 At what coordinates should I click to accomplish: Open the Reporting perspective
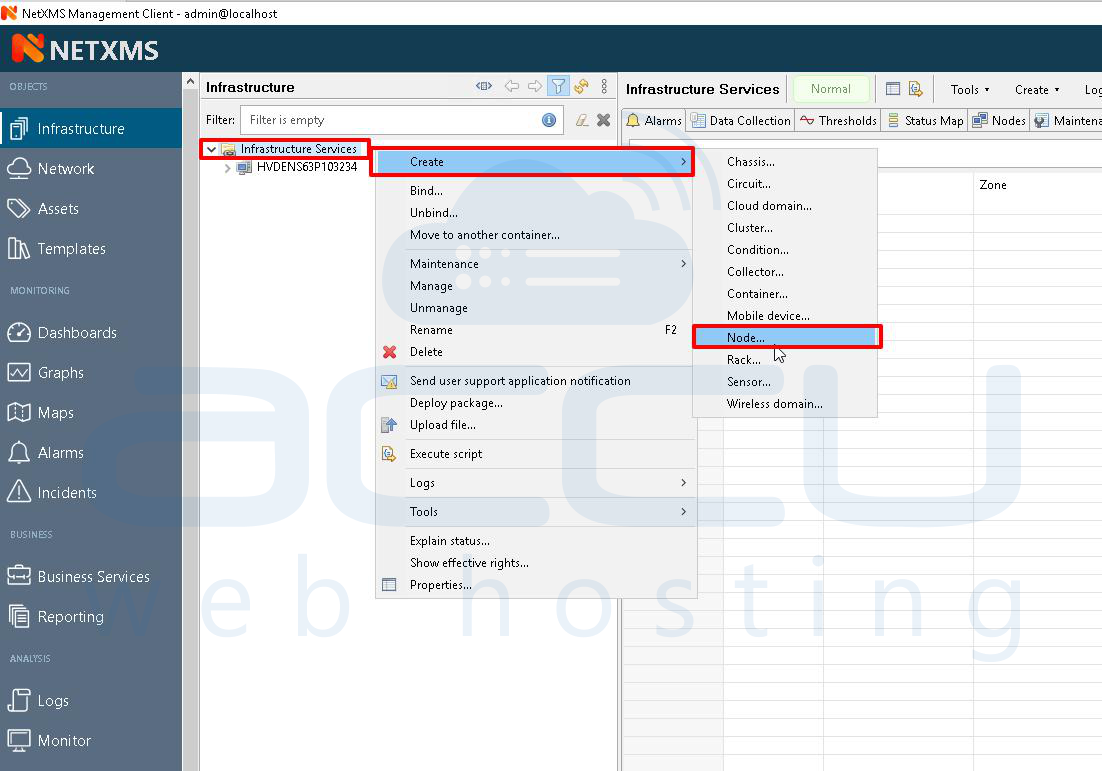(91, 616)
